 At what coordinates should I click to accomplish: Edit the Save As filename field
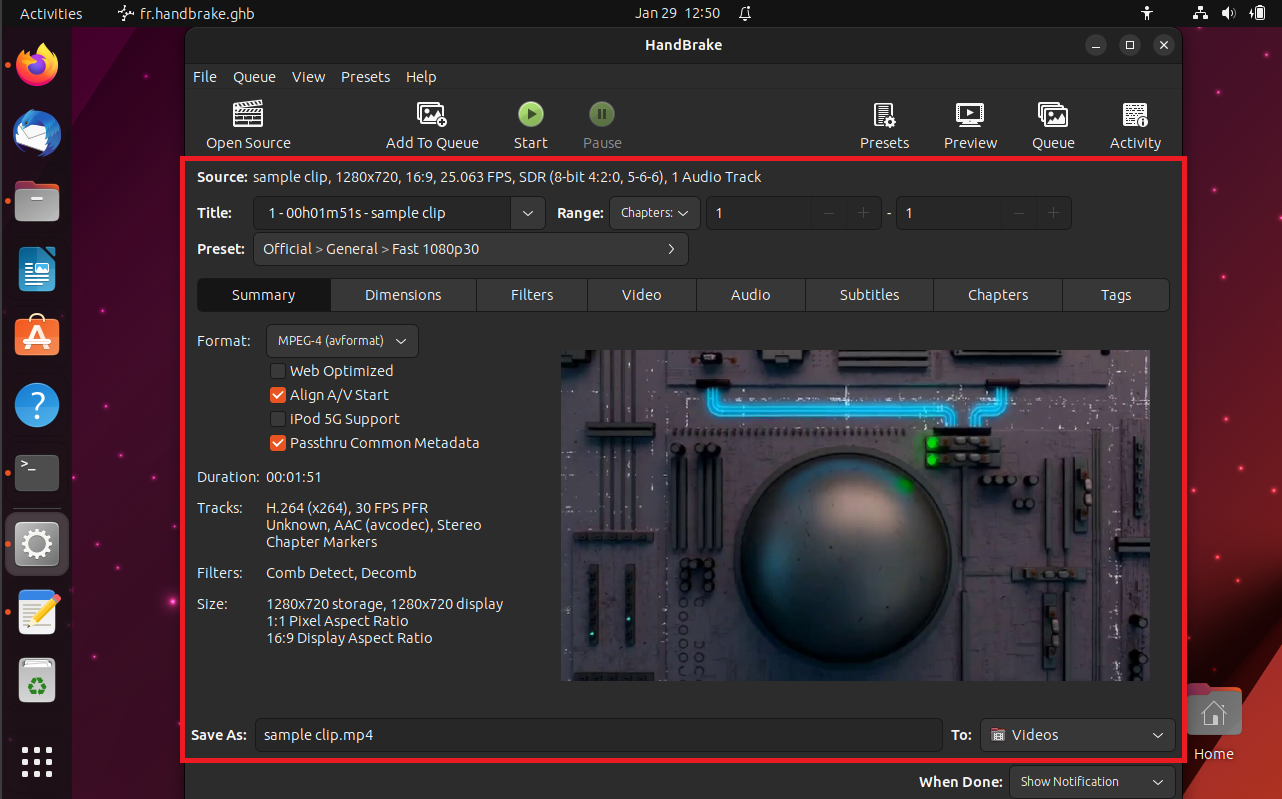tap(598, 735)
